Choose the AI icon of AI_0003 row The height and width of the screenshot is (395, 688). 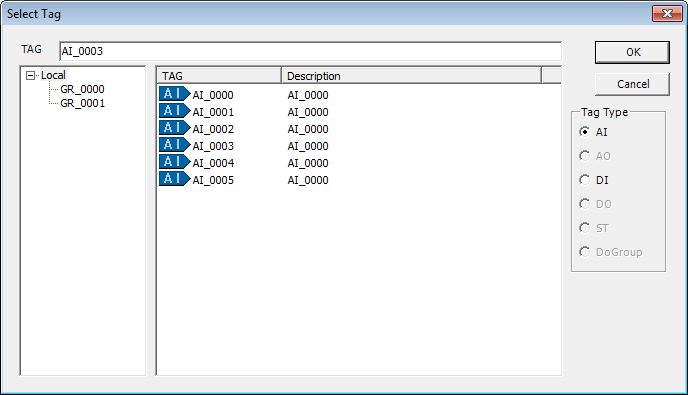point(175,145)
